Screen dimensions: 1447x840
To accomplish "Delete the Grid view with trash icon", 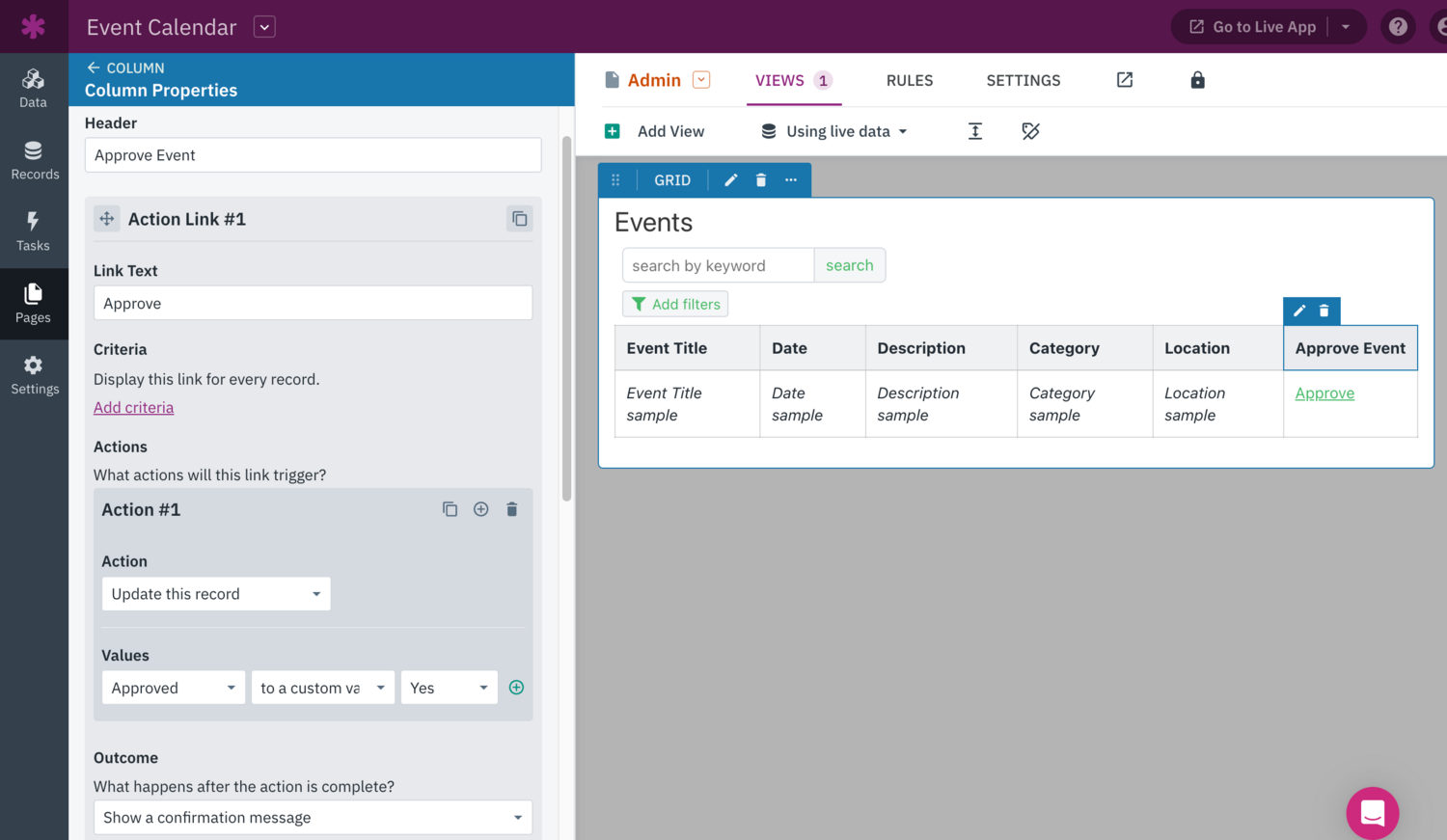I will 761,180.
